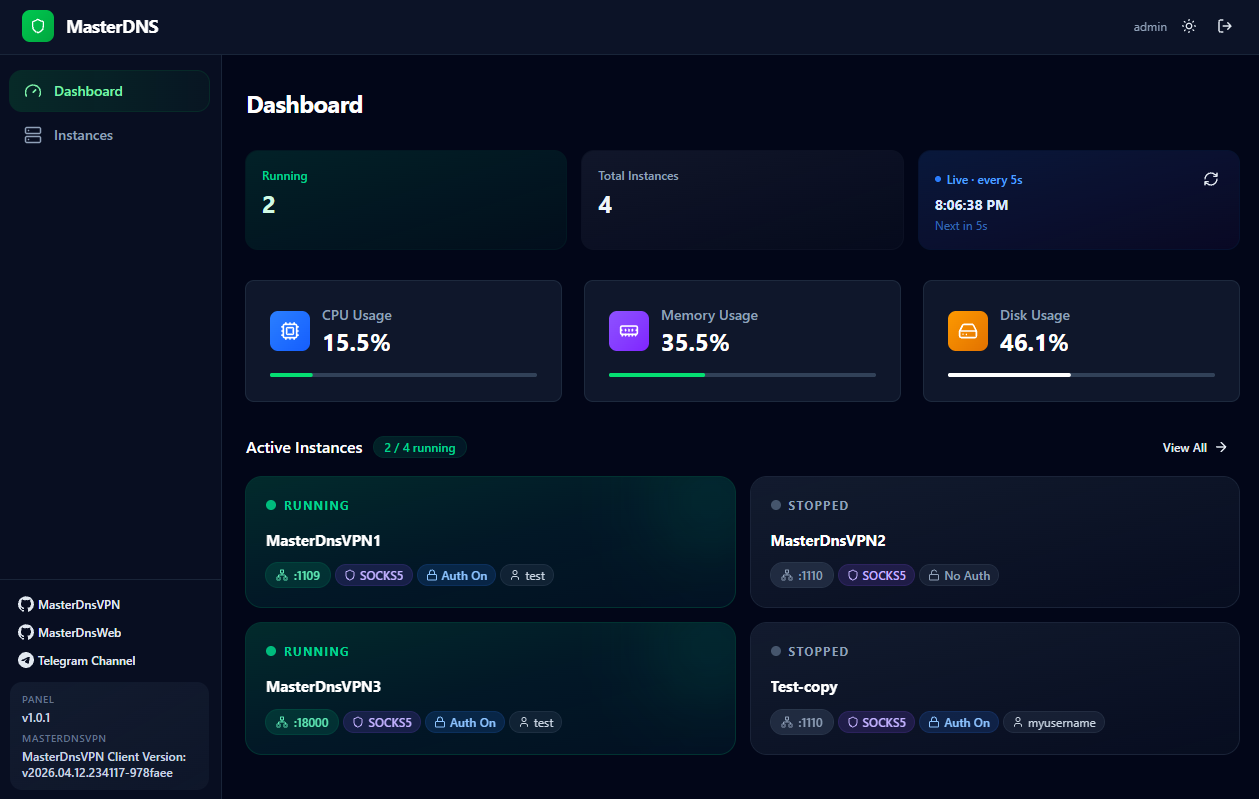Image resolution: width=1259 pixels, height=799 pixels.
Task: Click the SOCKS5 badge on Test-copy
Action: click(x=876, y=722)
